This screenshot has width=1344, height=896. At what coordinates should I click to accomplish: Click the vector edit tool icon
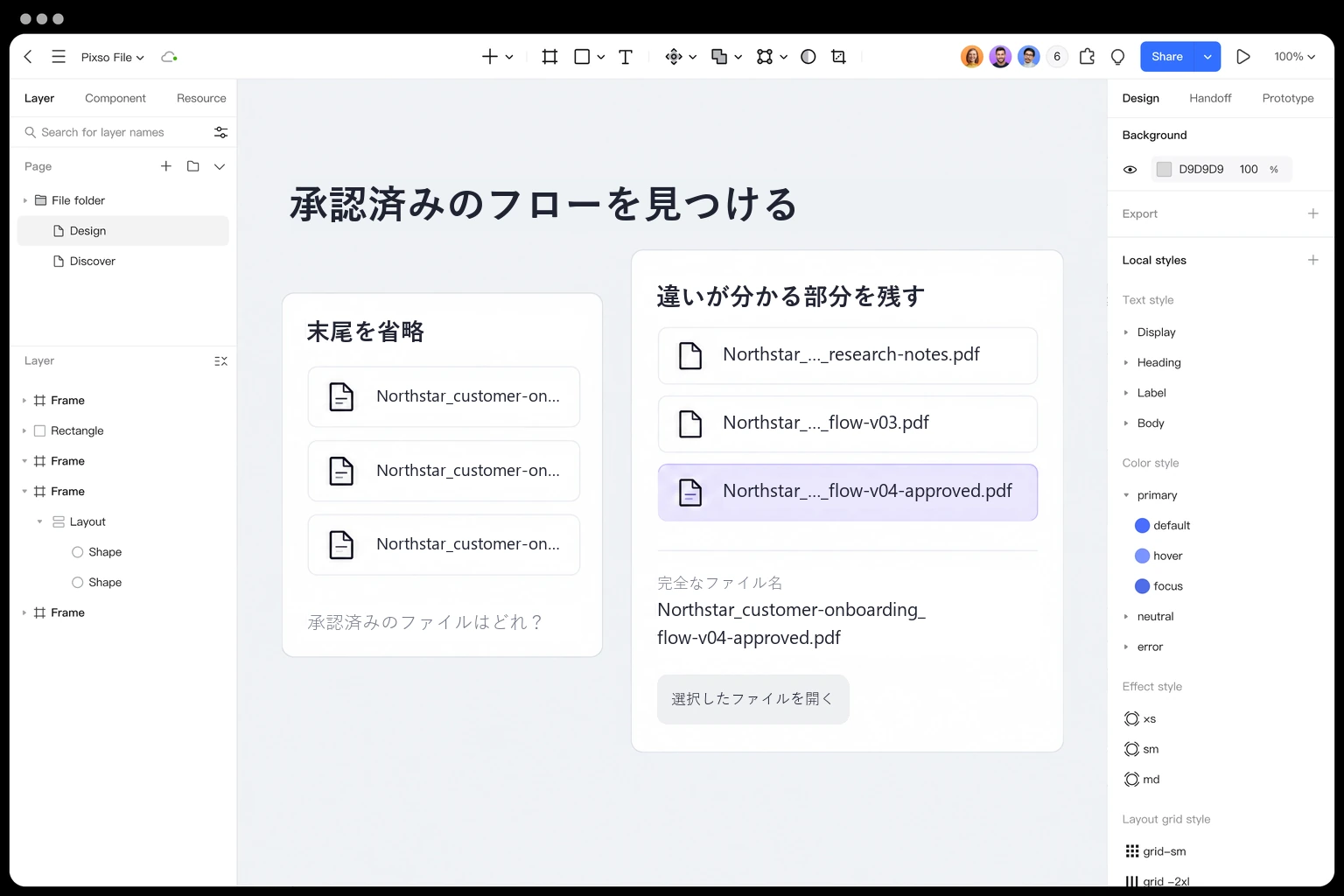(x=765, y=57)
